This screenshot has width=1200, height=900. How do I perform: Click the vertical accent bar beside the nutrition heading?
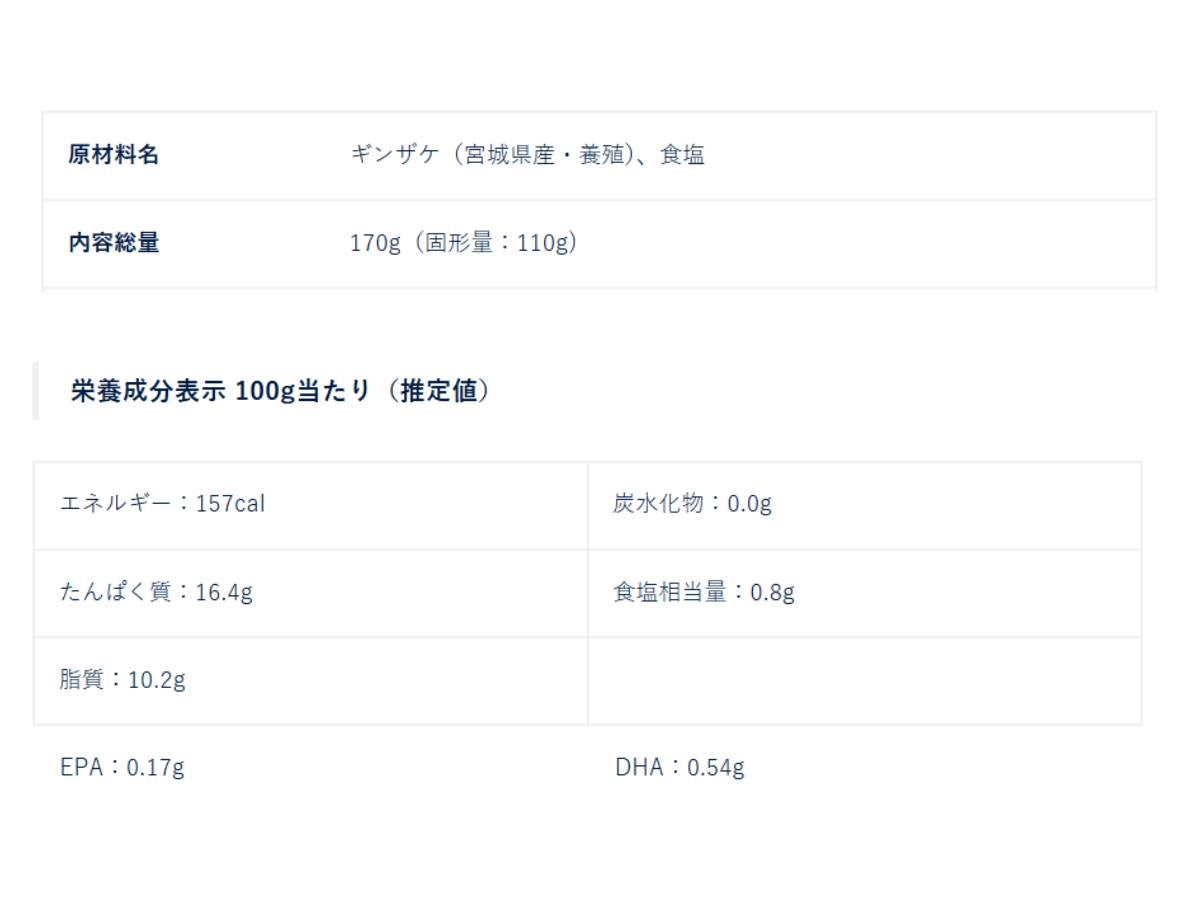(x=35, y=391)
